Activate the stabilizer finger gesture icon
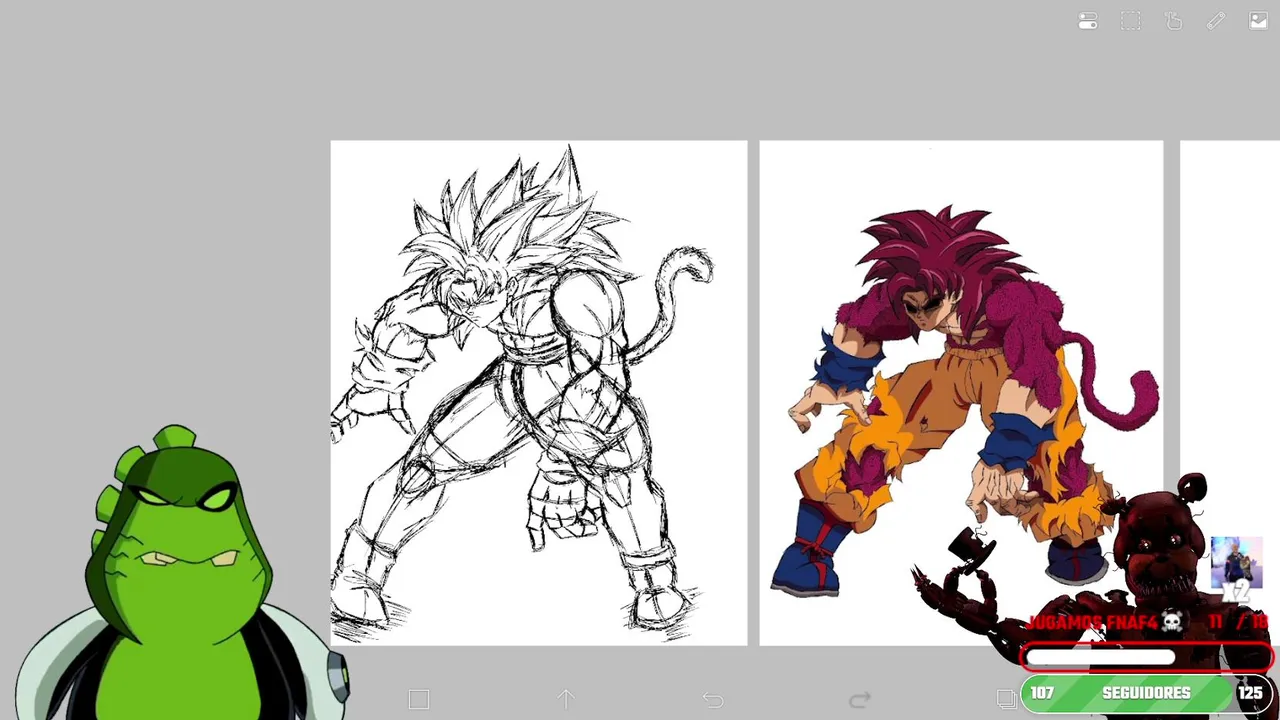Viewport: 1280px width, 720px height. tap(1173, 21)
